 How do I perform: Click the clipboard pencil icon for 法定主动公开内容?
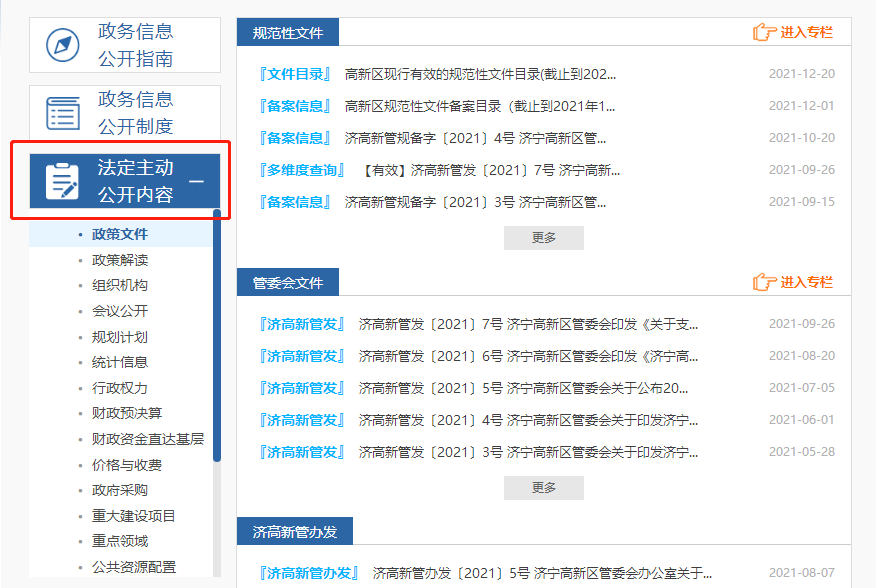[62, 181]
